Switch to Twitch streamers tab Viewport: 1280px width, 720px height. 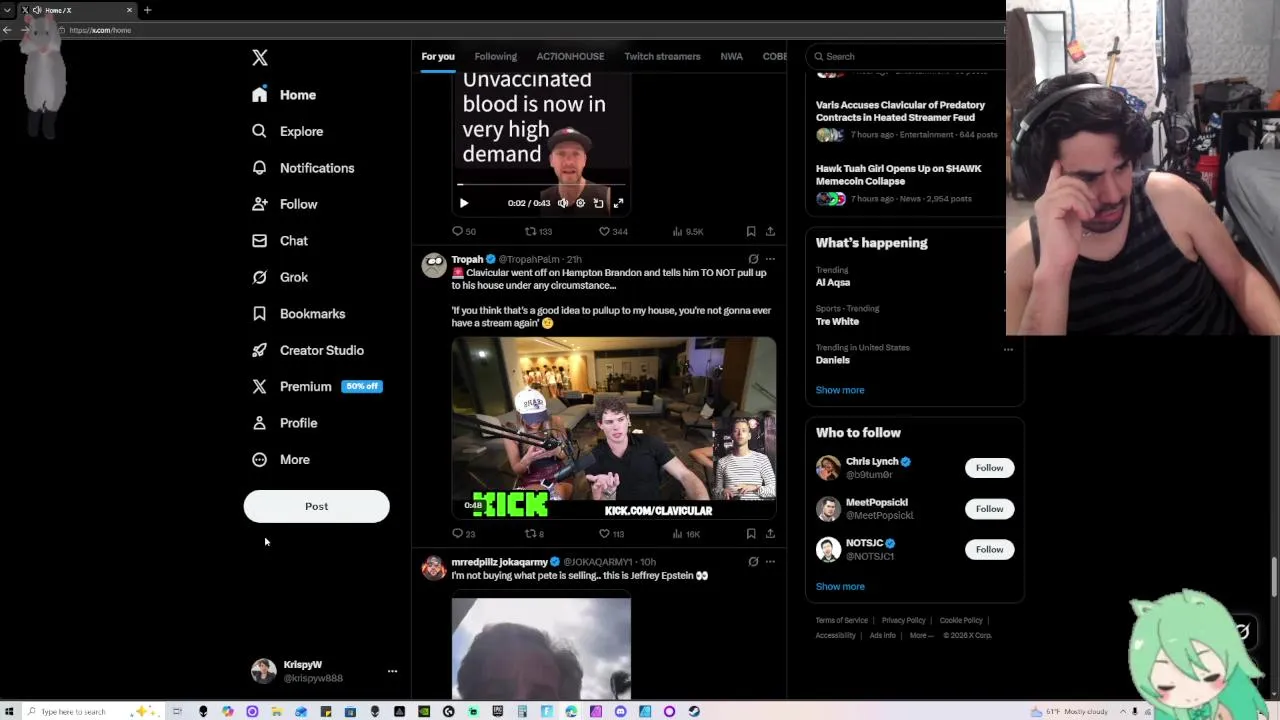[x=662, y=57]
